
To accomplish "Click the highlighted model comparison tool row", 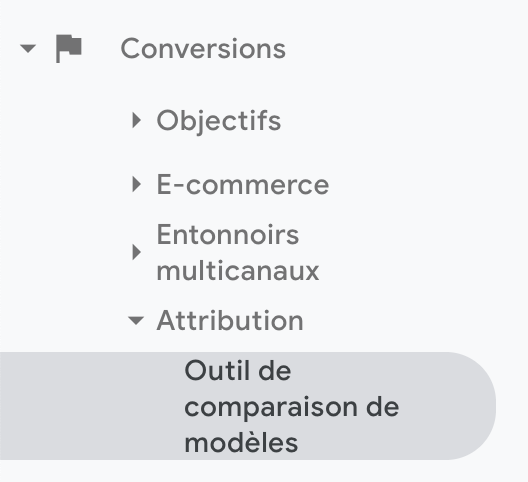I will 248,406.
